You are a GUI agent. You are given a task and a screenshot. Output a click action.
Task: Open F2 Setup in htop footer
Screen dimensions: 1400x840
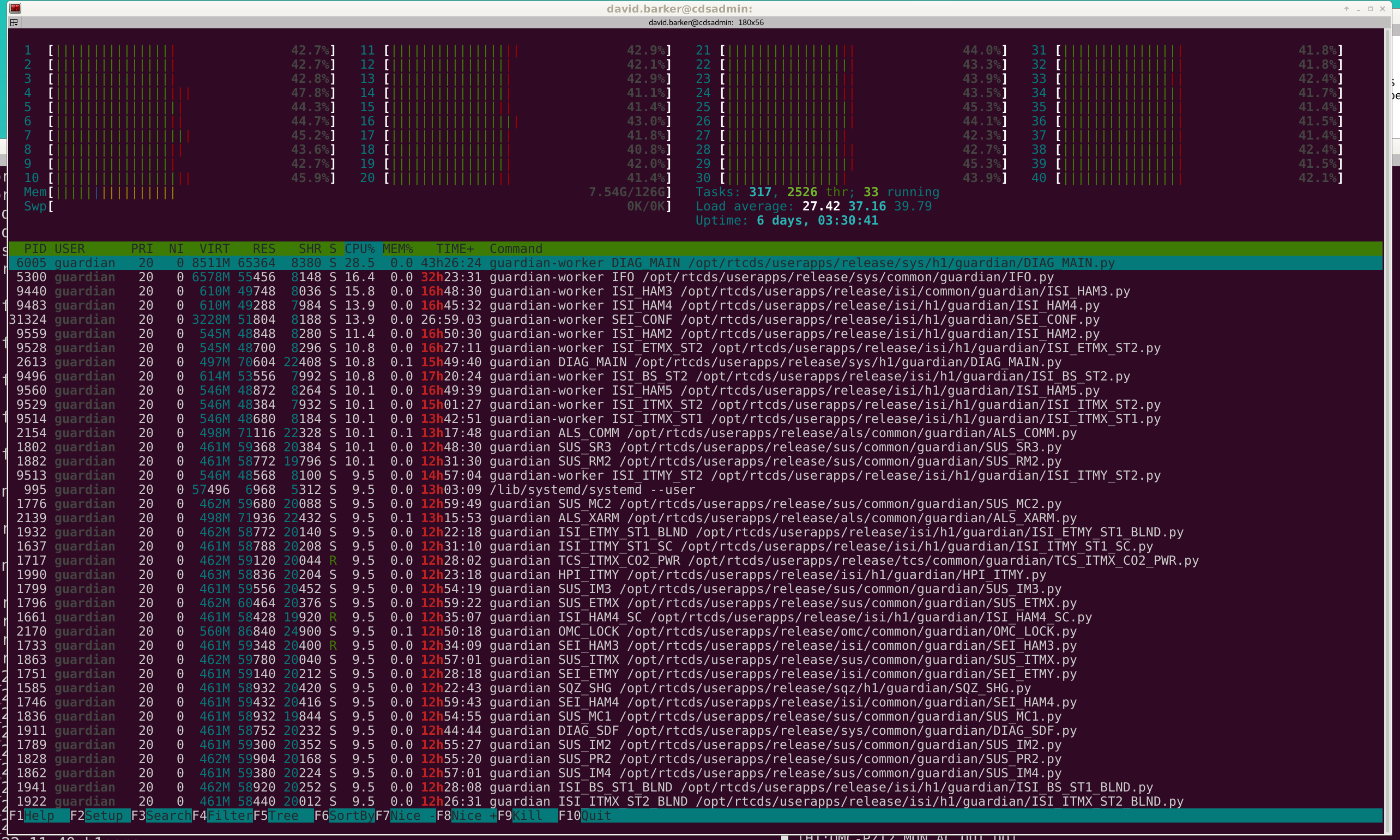(101, 815)
